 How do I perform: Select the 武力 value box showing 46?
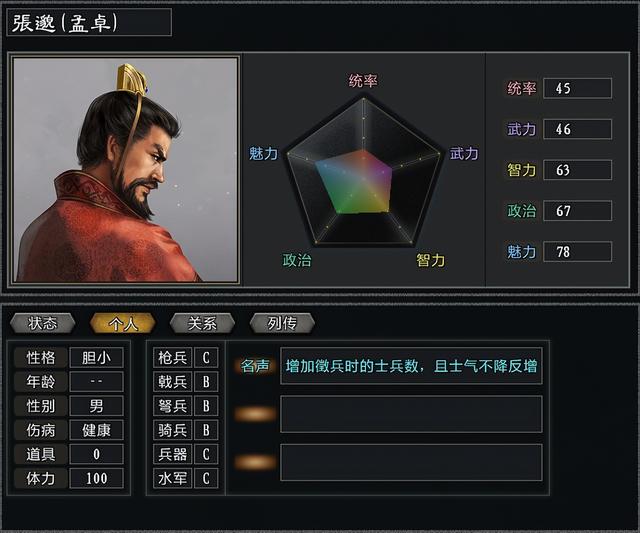pos(578,129)
